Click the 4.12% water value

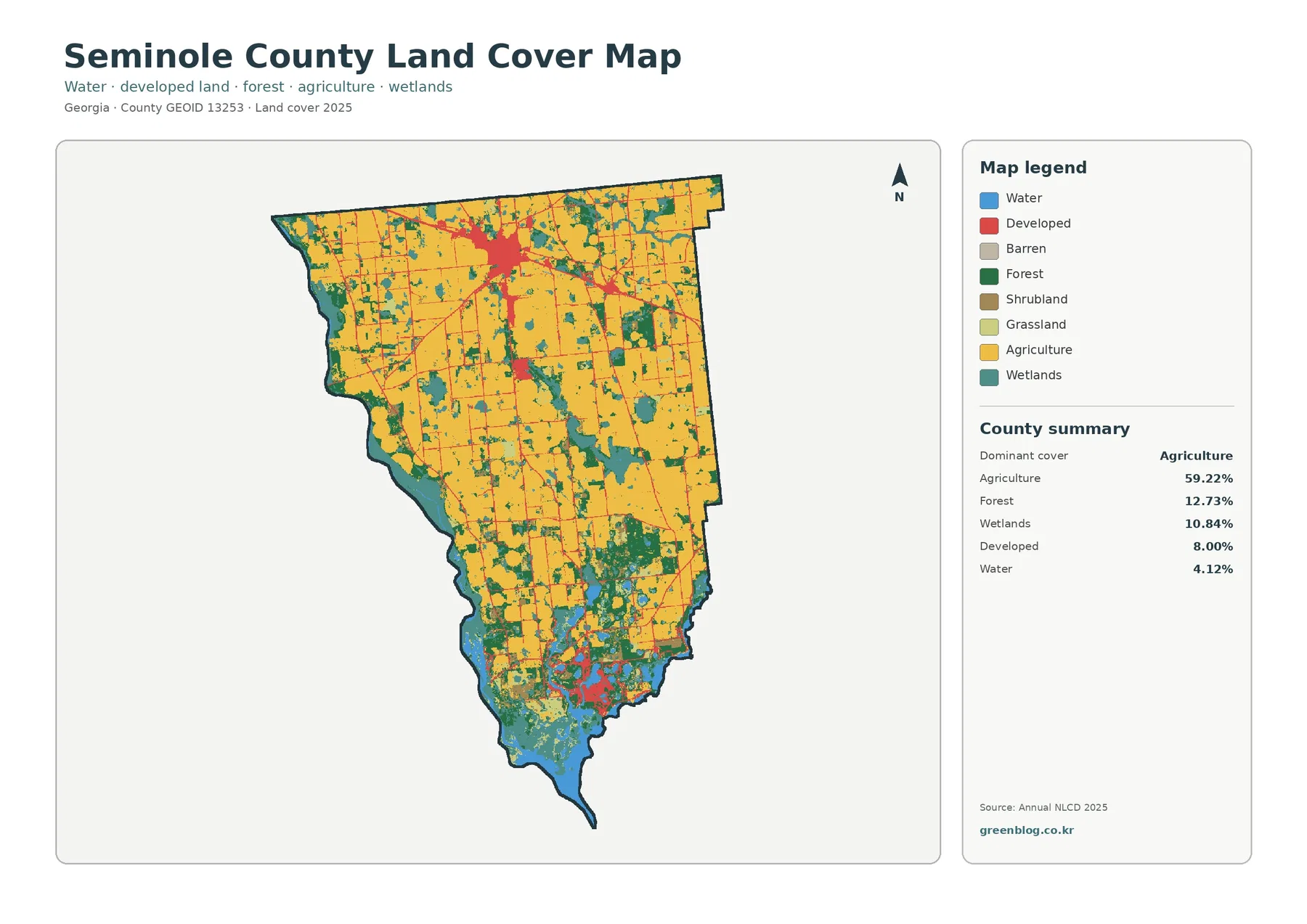click(1213, 569)
